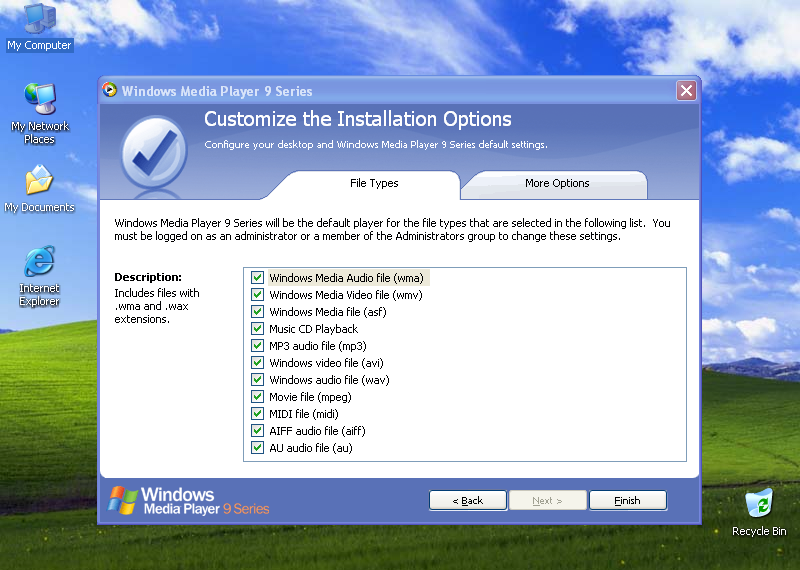Viewport: 800px width, 570px height.
Task: Open the Recycle Bin desktop icon
Action: (759, 512)
